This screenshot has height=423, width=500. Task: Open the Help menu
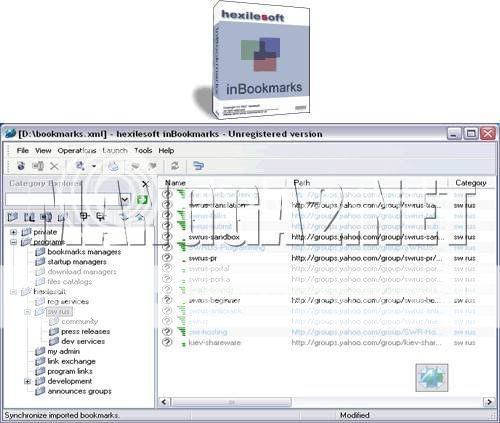[x=166, y=151]
